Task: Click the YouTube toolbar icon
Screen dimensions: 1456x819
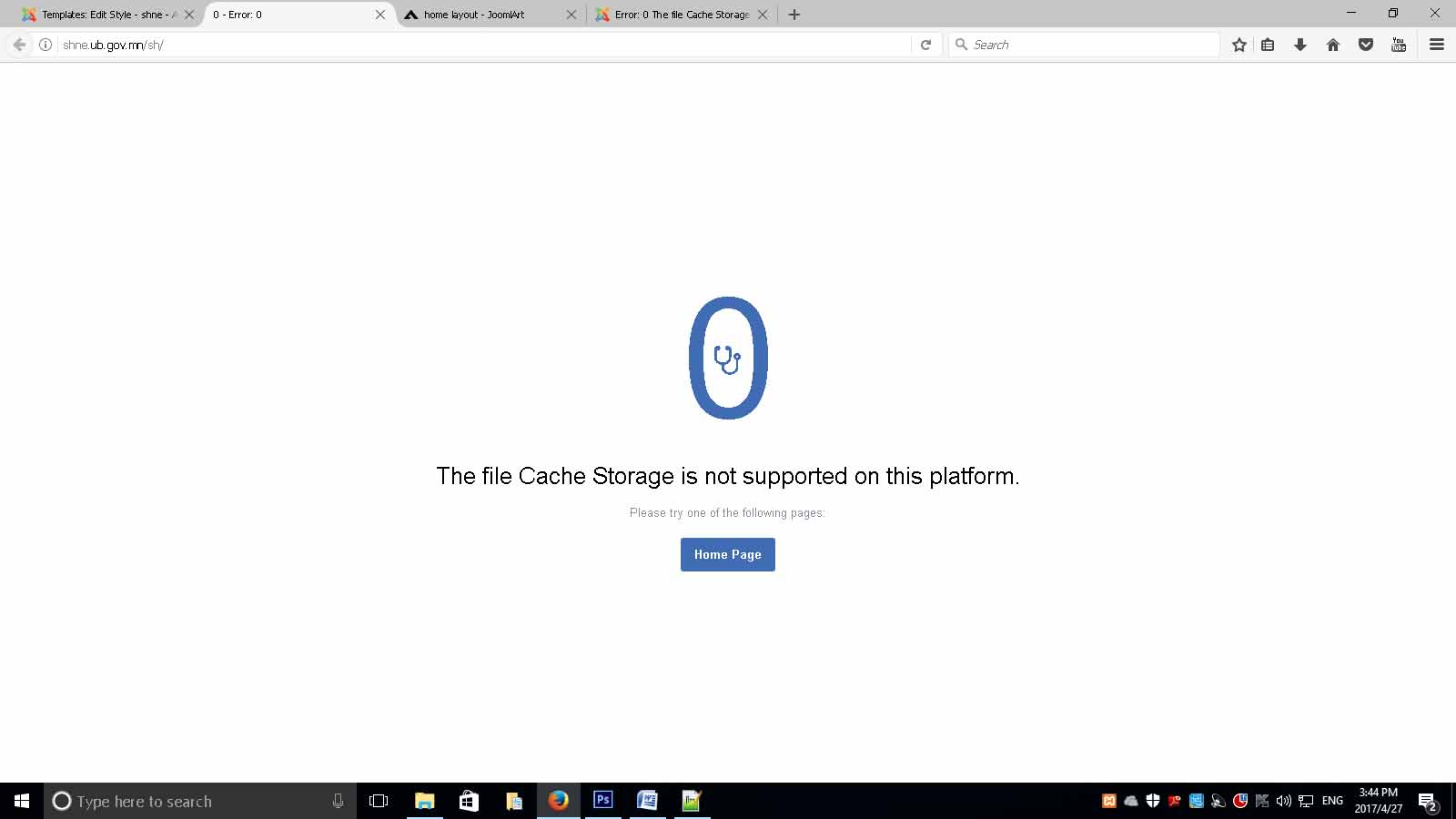Action: click(x=1399, y=45)
